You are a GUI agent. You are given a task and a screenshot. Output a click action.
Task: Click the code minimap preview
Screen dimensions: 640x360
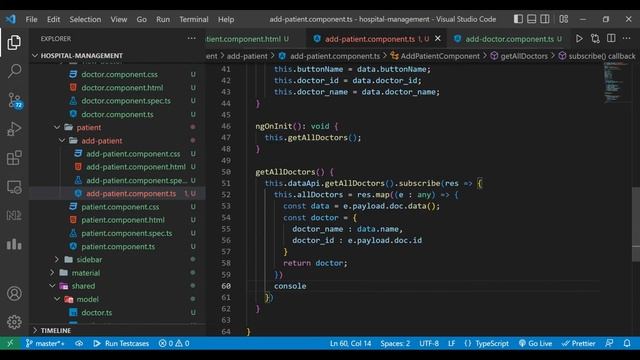[x=614, y=83]
